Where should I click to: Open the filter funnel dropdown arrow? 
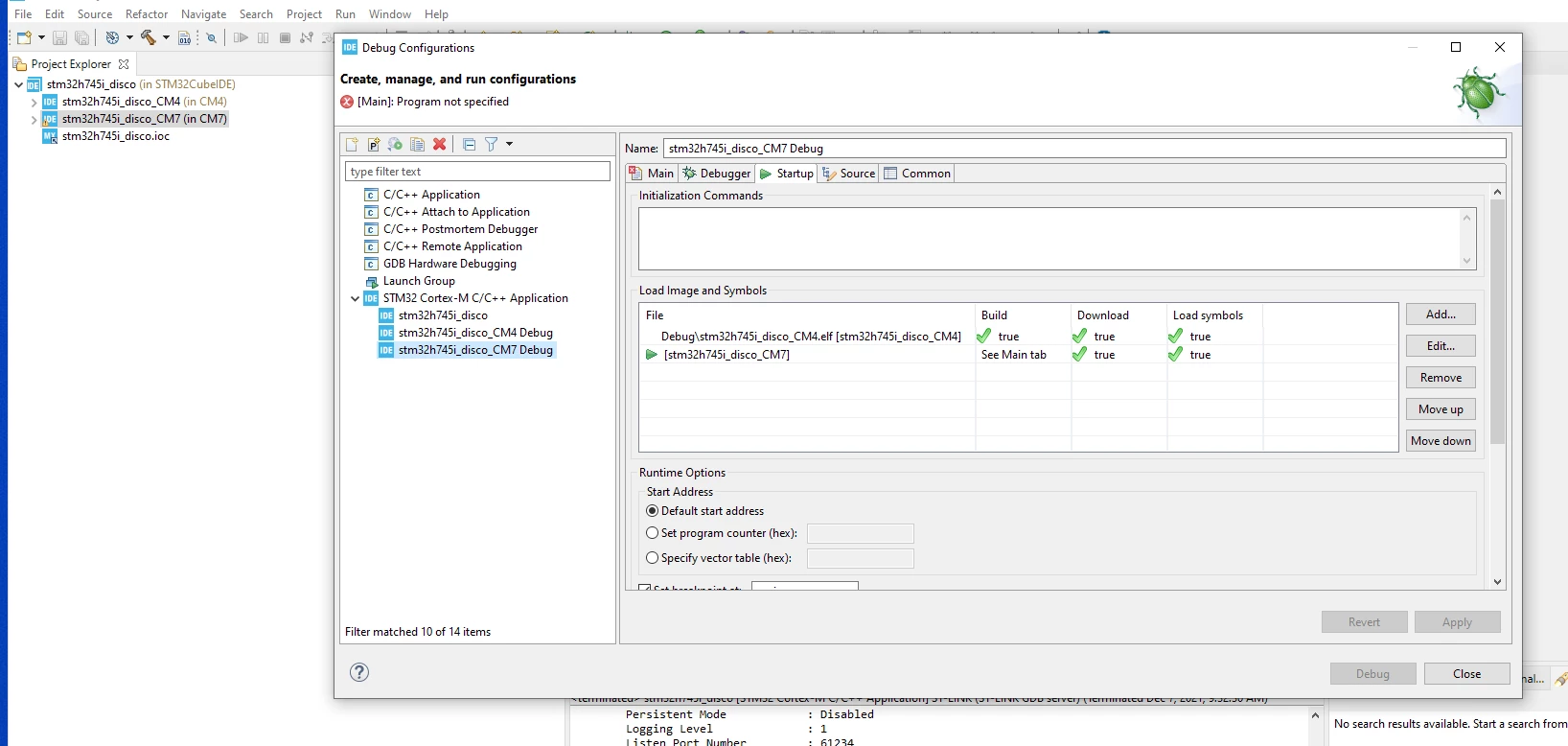tap(509, 144)
